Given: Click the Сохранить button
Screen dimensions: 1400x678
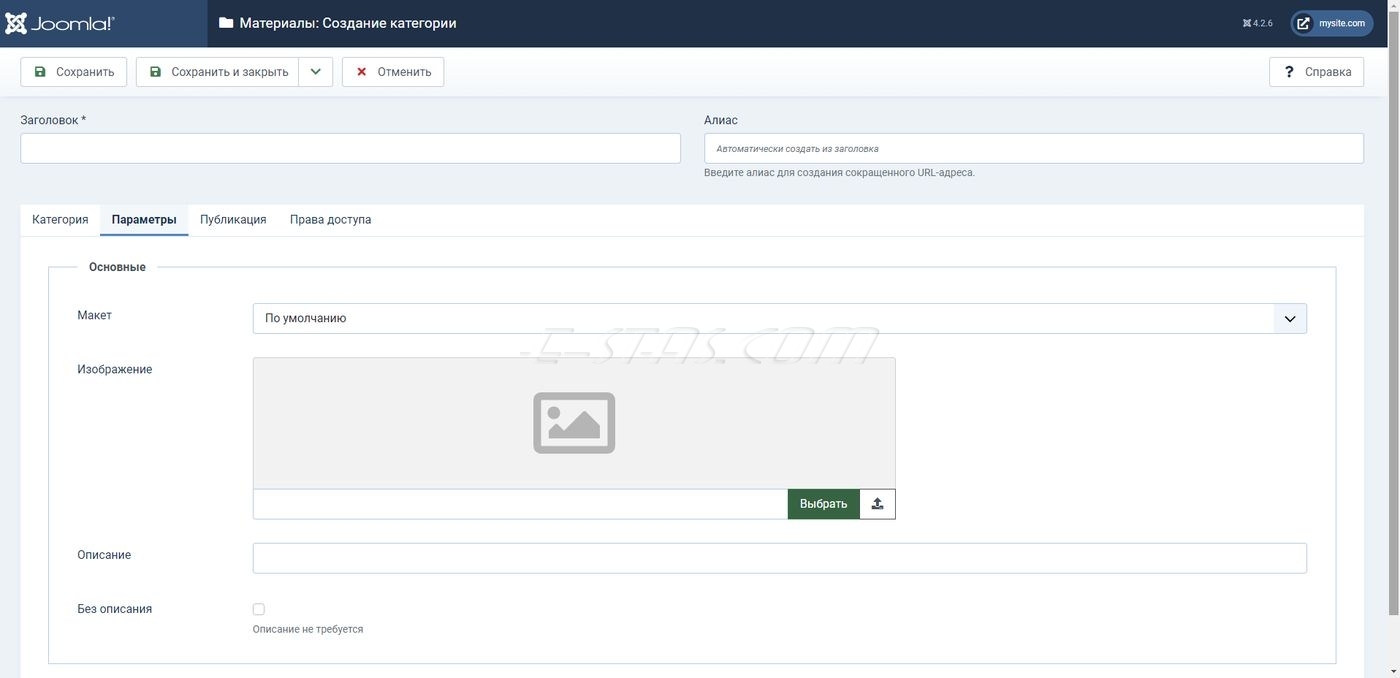Looking at the screenshot, I should [x=74, y=72].
